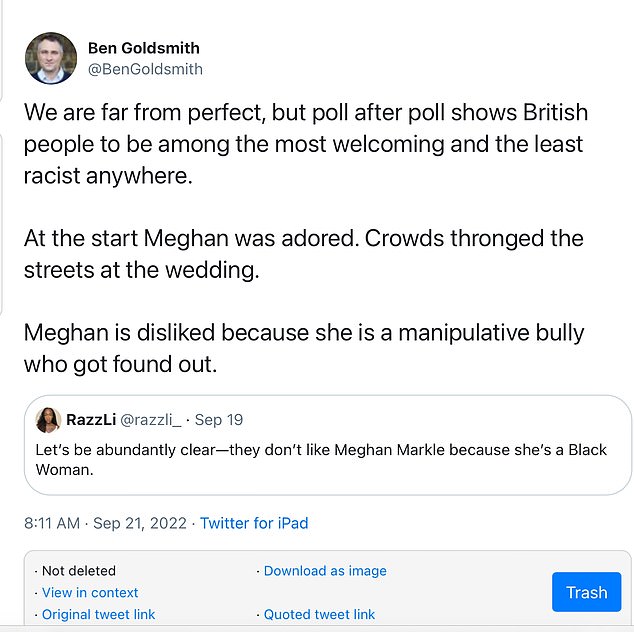Open the Twitter for iPad source link
This screenshot has width=634, height=632.
click(254, 523)
